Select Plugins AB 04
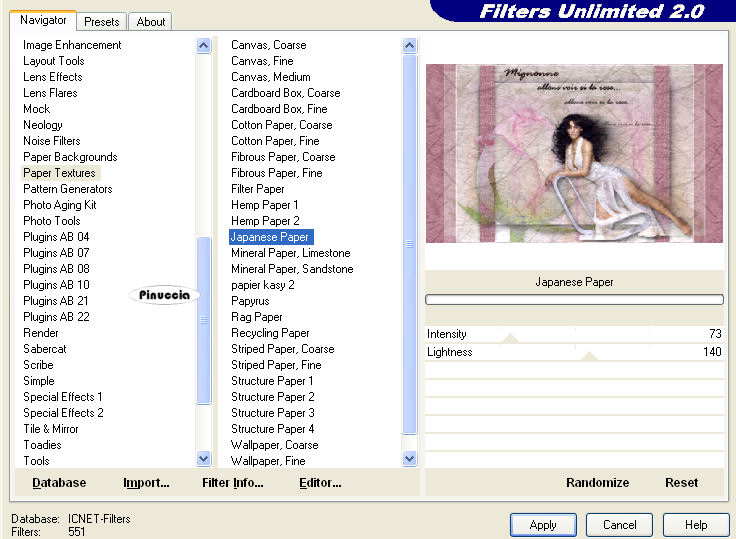This screenshot has height=539, width=736. [56, 237]
